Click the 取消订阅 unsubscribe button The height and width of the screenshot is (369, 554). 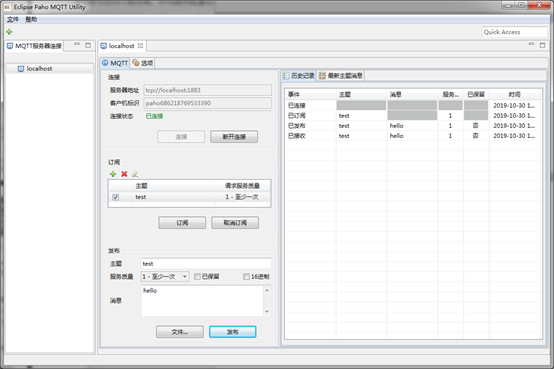click(x=235, y=223)
